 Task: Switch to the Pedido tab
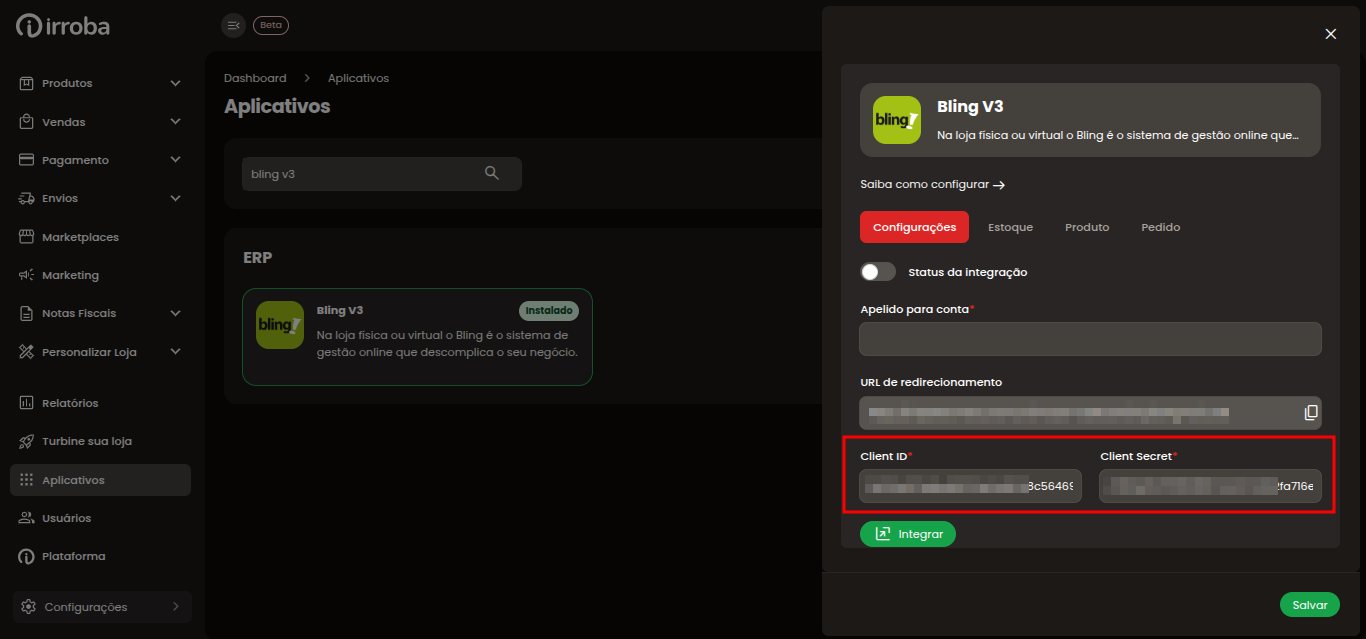tap(1161, 227)
